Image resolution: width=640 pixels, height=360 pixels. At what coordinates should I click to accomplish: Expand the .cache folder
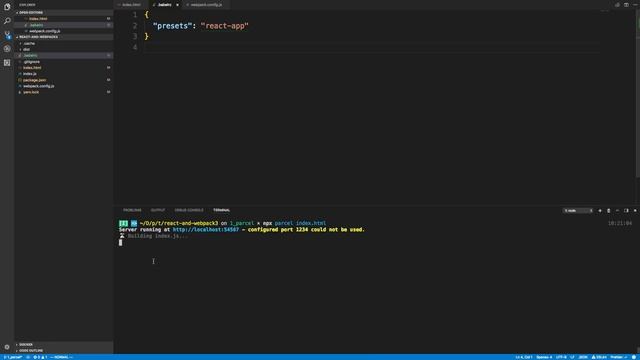(64, 43)
